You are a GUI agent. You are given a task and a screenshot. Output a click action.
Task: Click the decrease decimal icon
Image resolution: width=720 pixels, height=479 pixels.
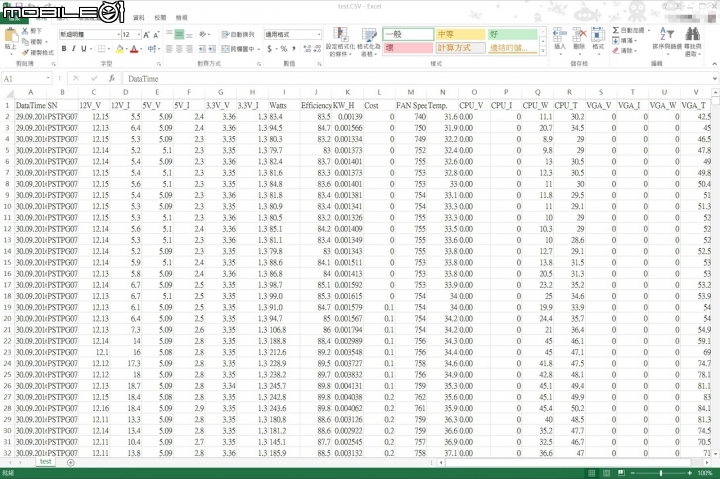point(317,49)
